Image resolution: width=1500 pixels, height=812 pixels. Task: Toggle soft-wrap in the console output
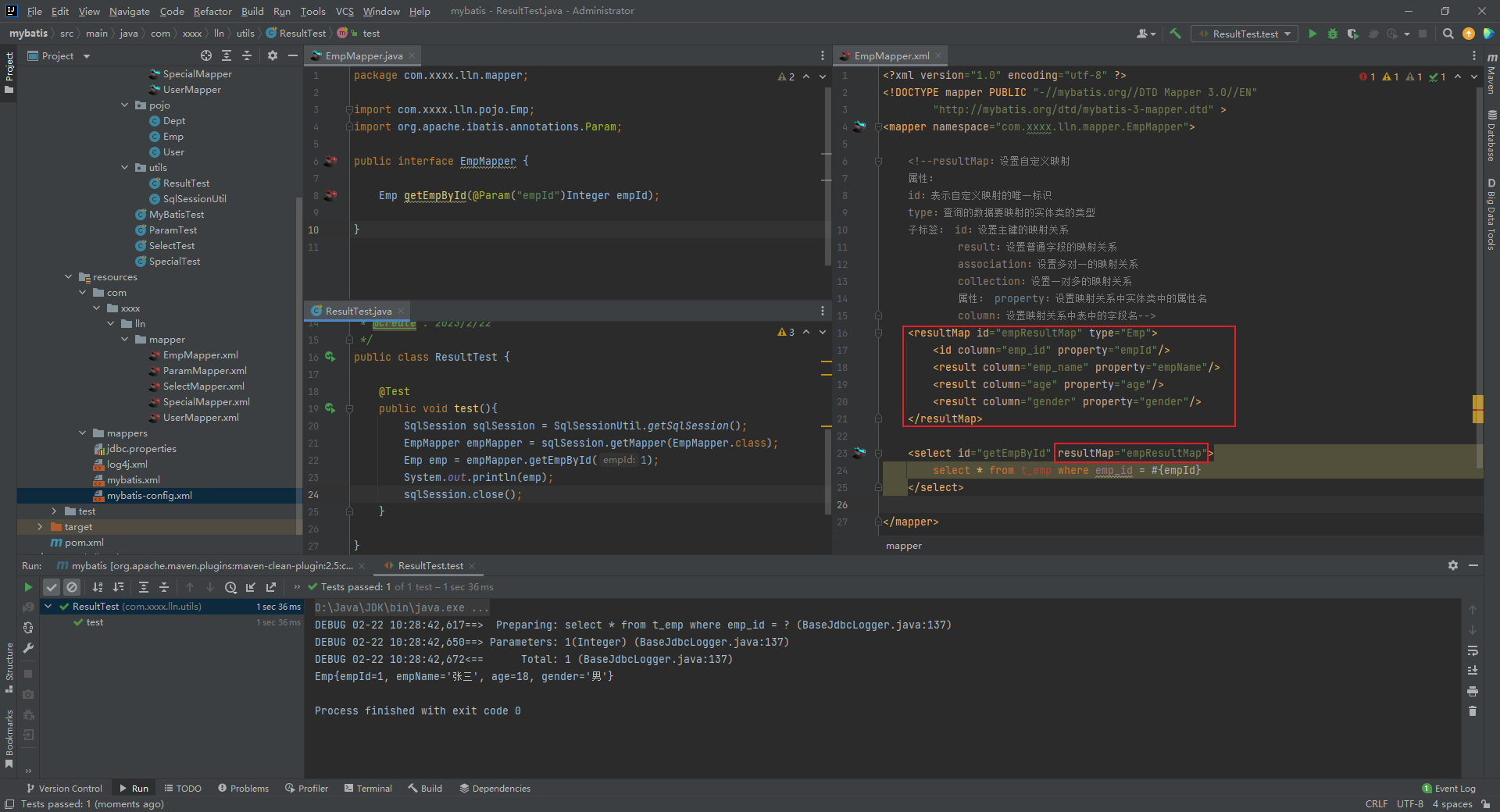tap(1472, 650)
